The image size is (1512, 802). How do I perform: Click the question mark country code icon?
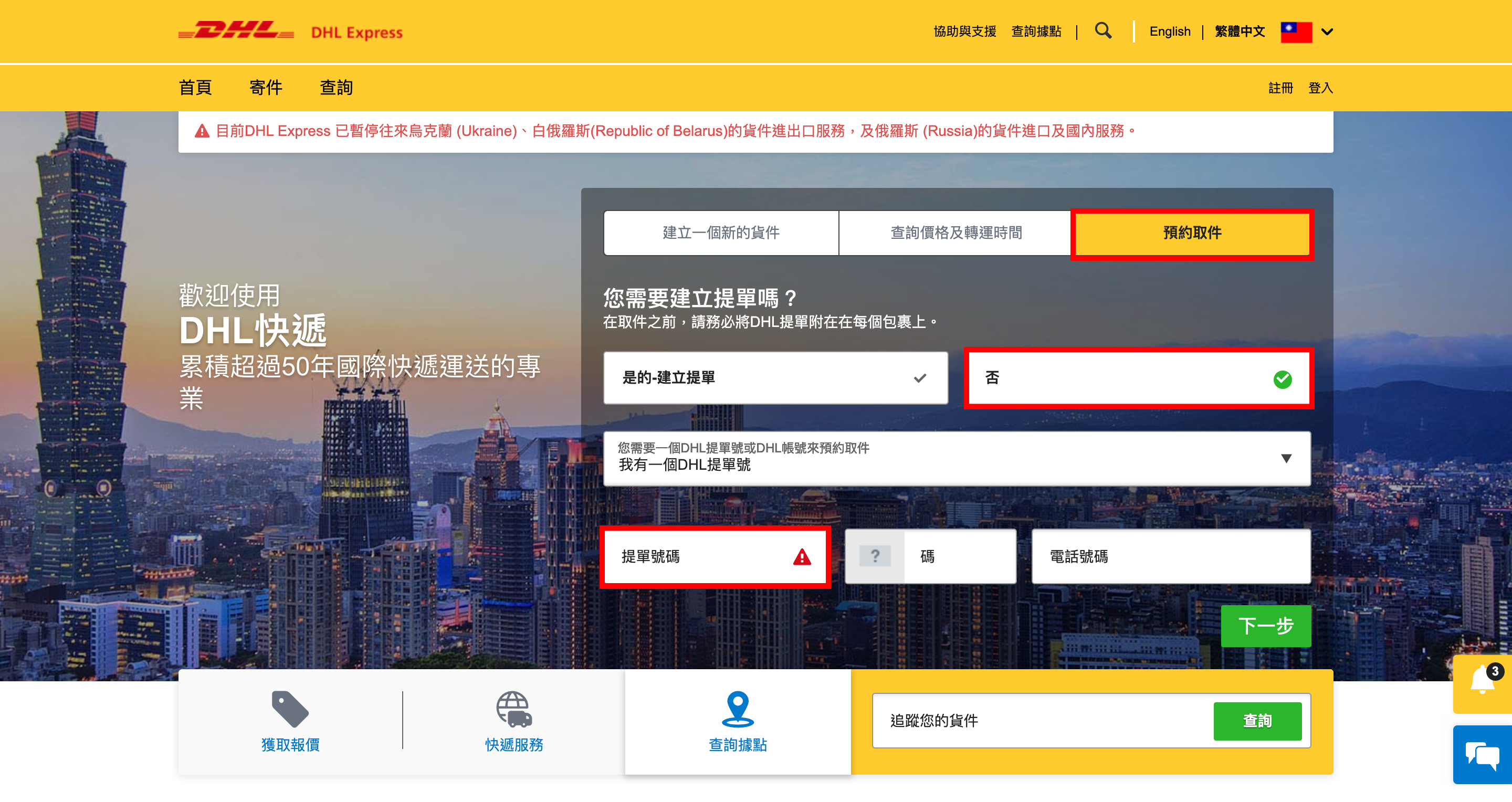point(875,556)
